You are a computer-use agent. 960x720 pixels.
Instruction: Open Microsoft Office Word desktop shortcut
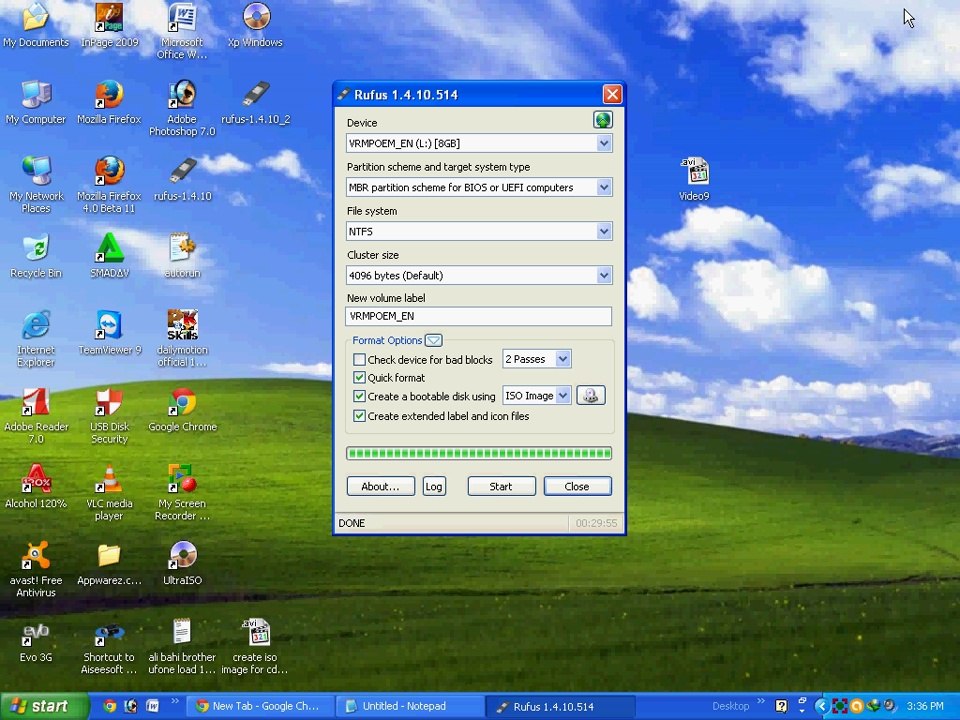click(x=182, y=31)
